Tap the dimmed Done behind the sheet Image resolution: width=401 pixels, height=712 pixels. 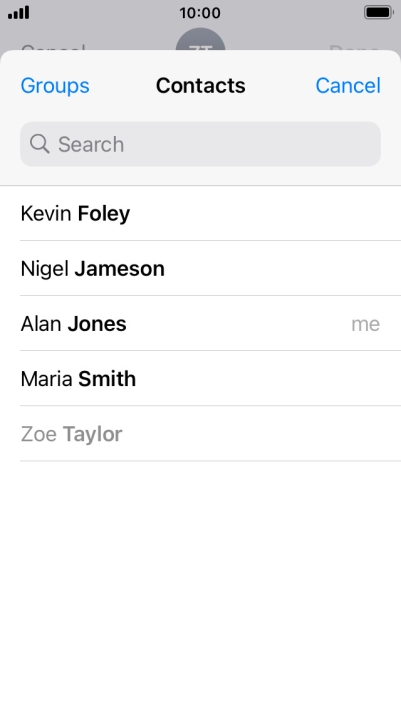(x=354, y=47)
